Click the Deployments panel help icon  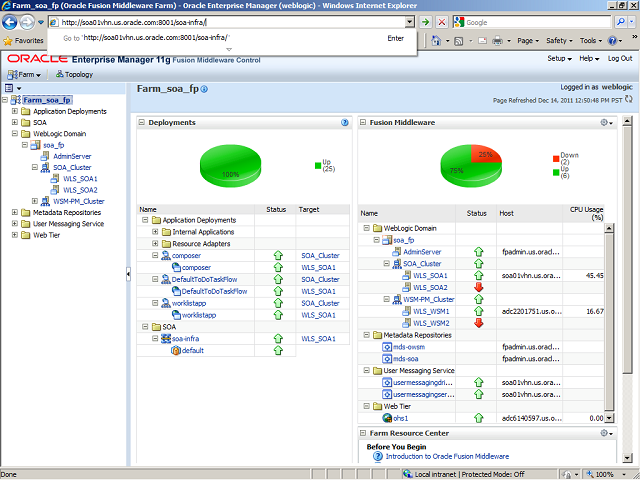click(x=344, y=122)
